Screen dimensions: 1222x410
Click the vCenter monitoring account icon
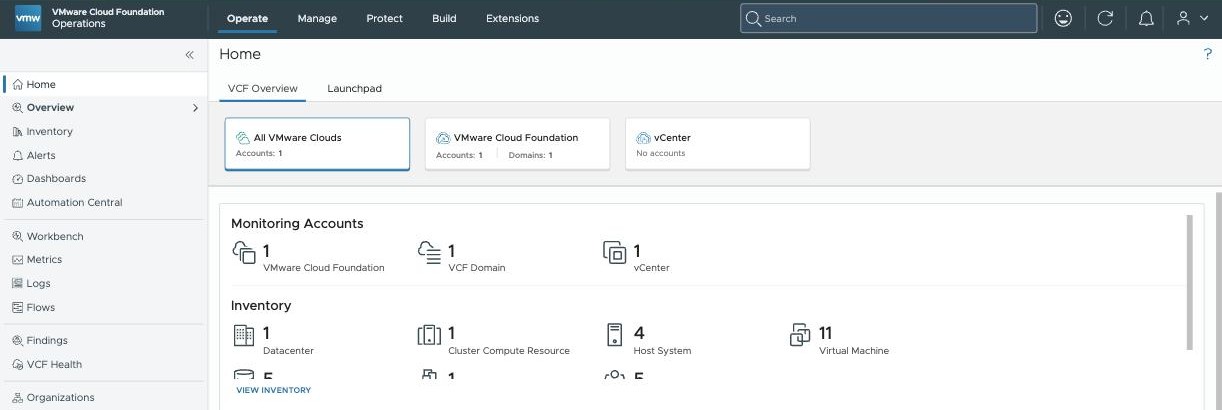tap(615, 253)
